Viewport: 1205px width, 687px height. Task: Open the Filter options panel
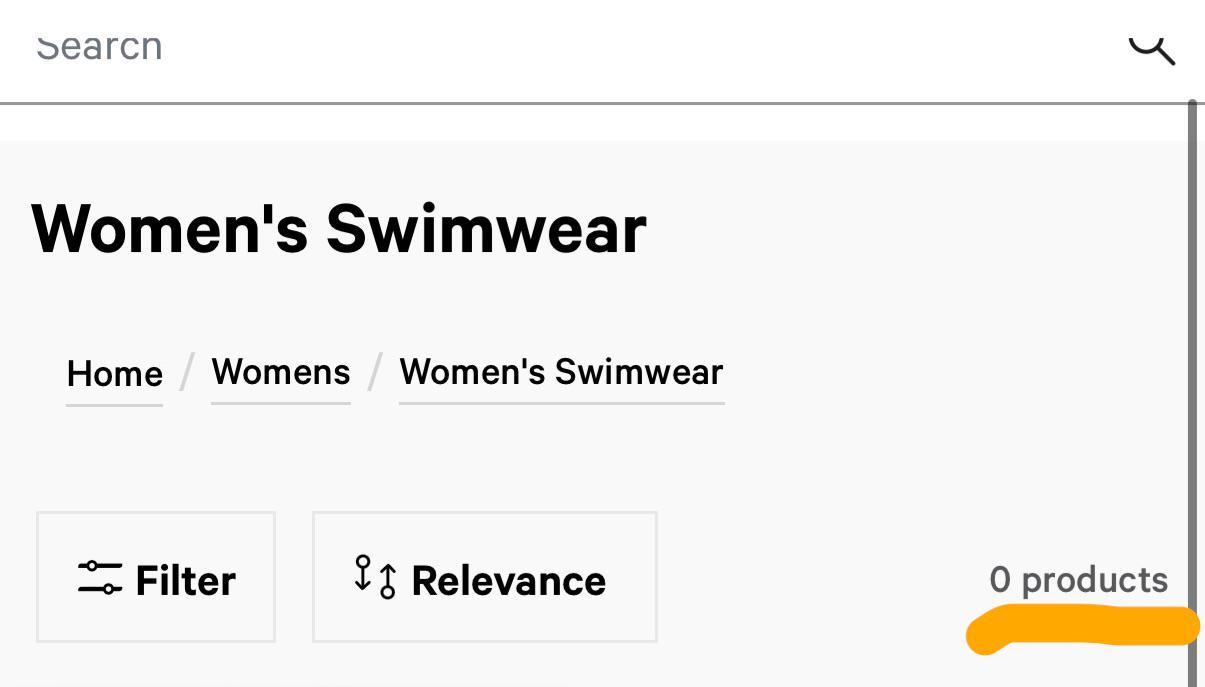(x=156, y=577)
